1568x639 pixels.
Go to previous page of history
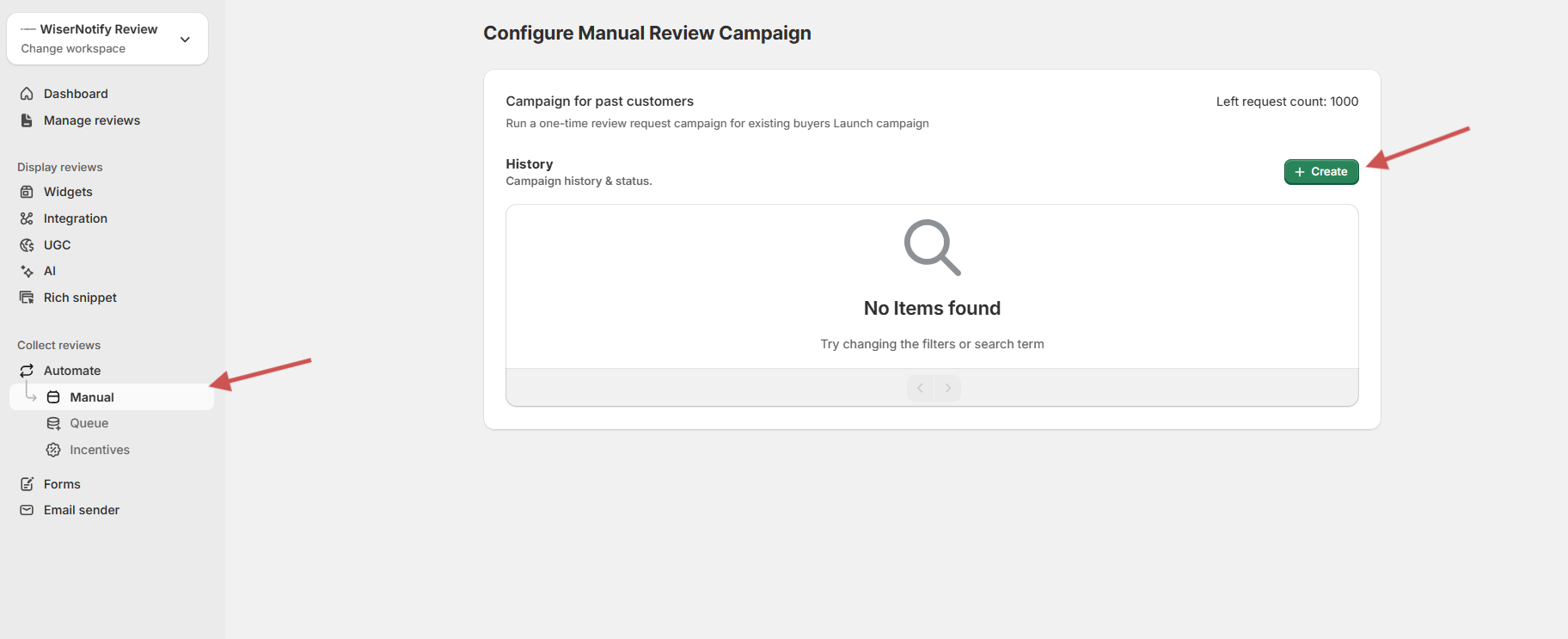click(x=920, y=388)
